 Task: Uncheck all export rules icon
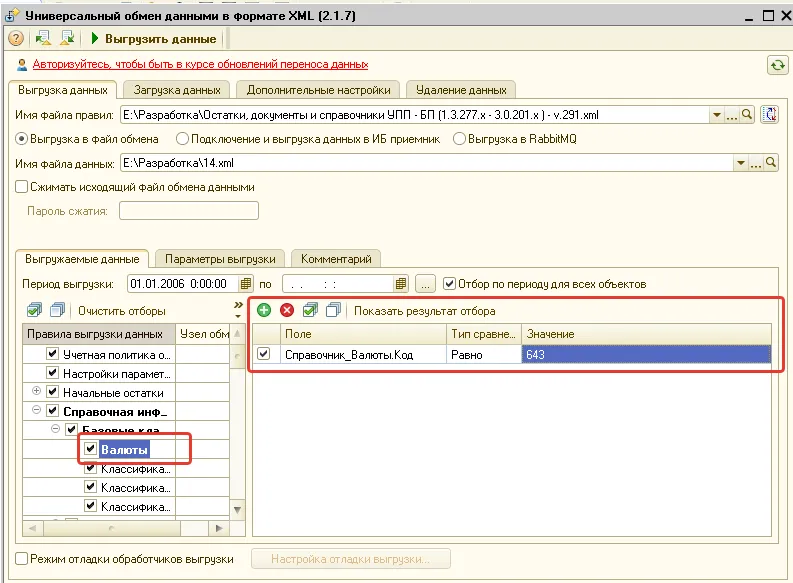click(x=58, y=310)
